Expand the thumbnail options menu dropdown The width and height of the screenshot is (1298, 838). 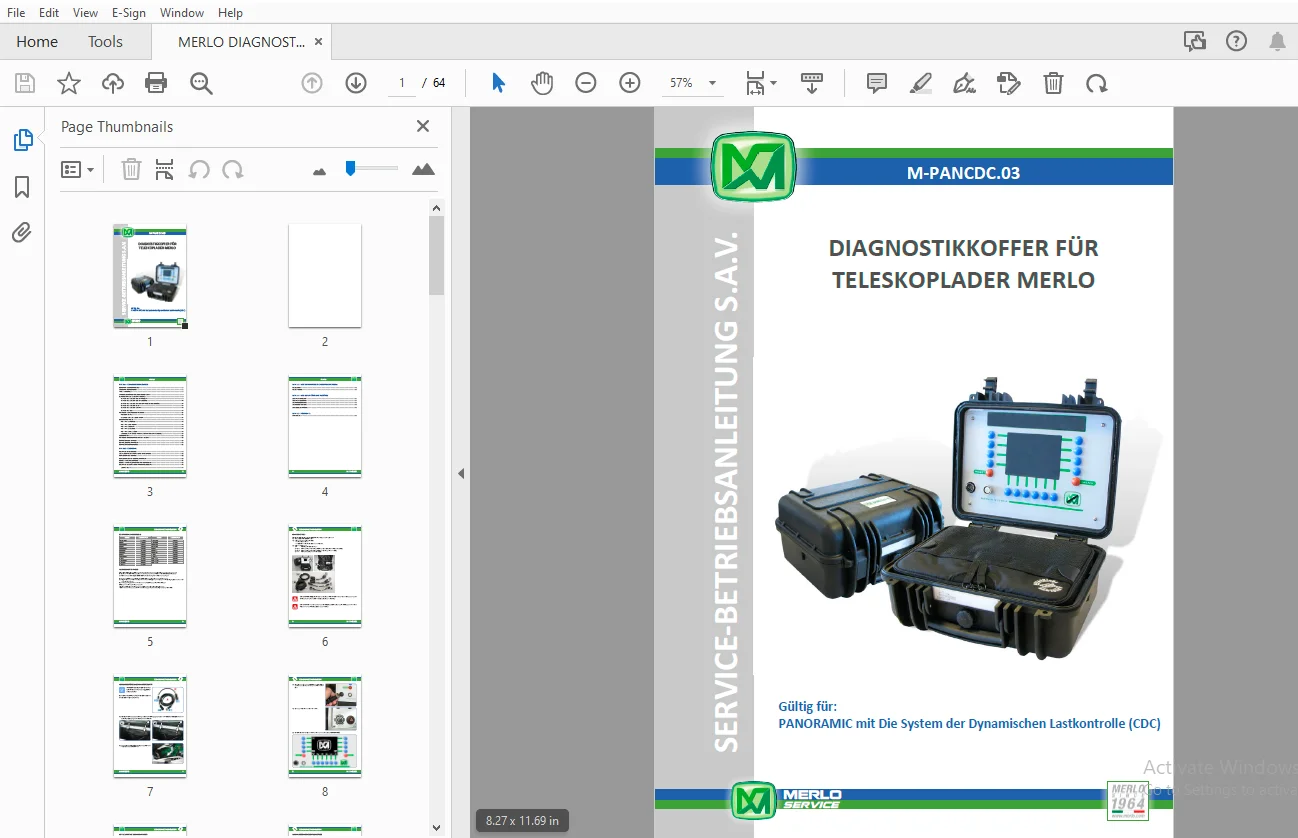click(78, 169)
